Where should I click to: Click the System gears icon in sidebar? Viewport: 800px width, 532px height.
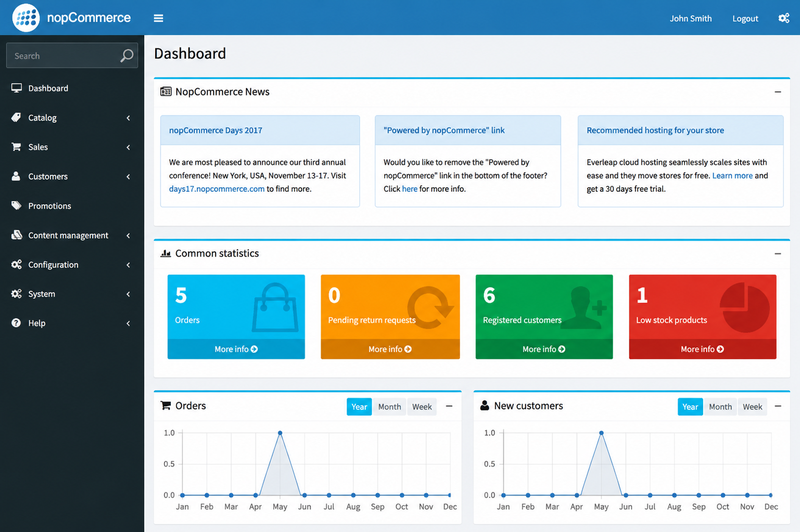(16, 294)
